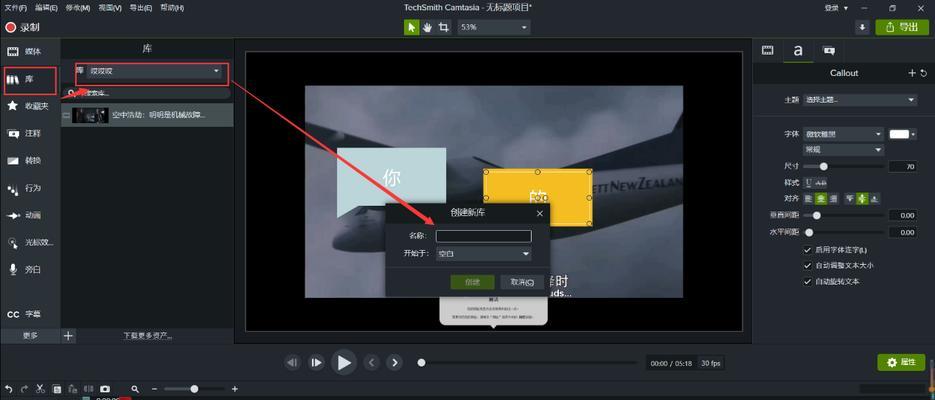935x400 pixels.
Task: Click the timeline zoom magnifier icon
Action: pos(135,389)
